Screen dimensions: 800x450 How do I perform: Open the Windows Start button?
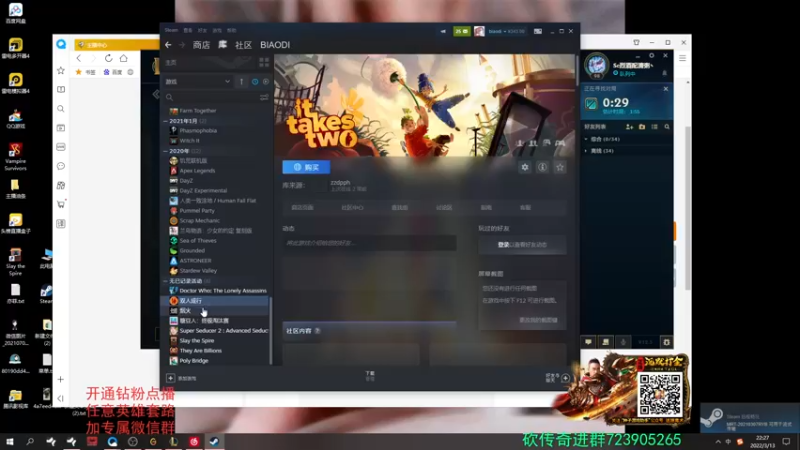click(10, 442)
